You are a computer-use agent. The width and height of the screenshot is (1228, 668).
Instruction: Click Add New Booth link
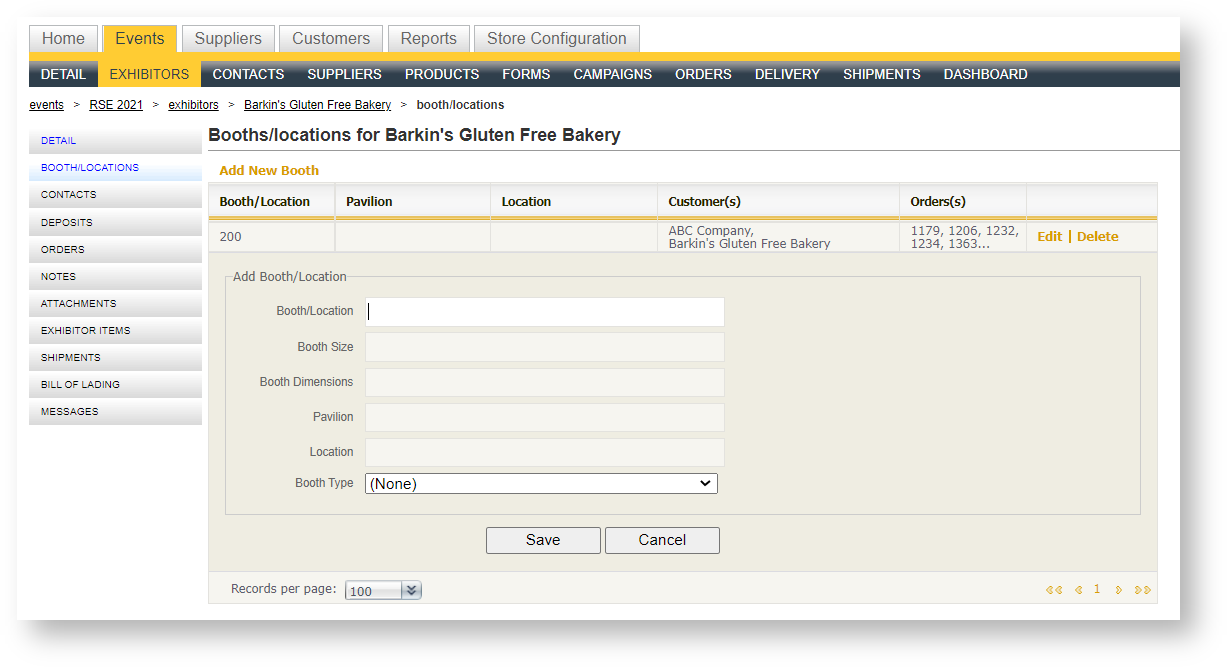tap(269, 171)
